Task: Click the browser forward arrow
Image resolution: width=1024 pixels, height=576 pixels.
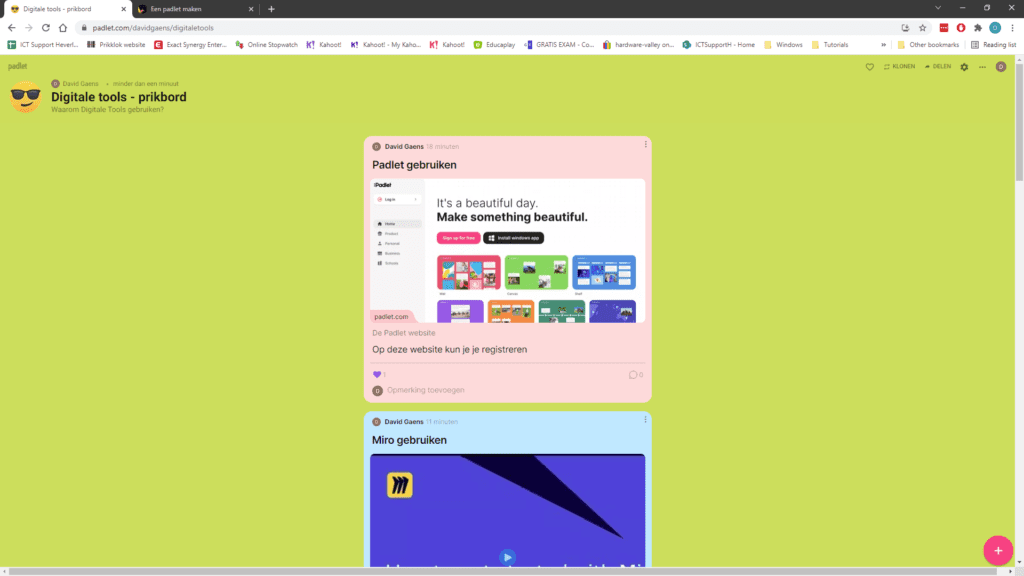Action: click(x=29, y=27)
